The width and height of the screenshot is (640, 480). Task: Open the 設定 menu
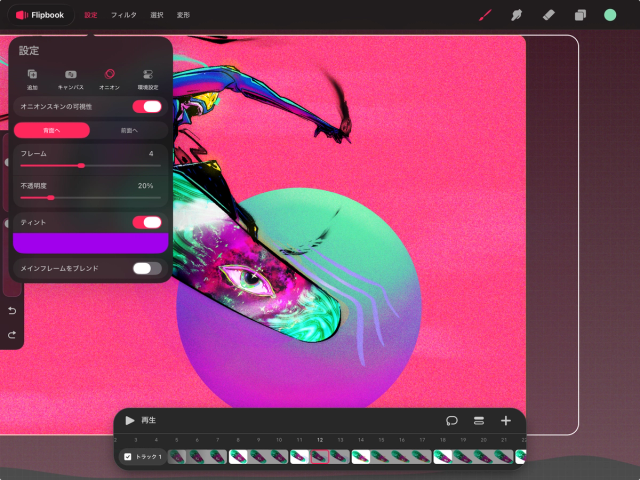tap(91, 15)
